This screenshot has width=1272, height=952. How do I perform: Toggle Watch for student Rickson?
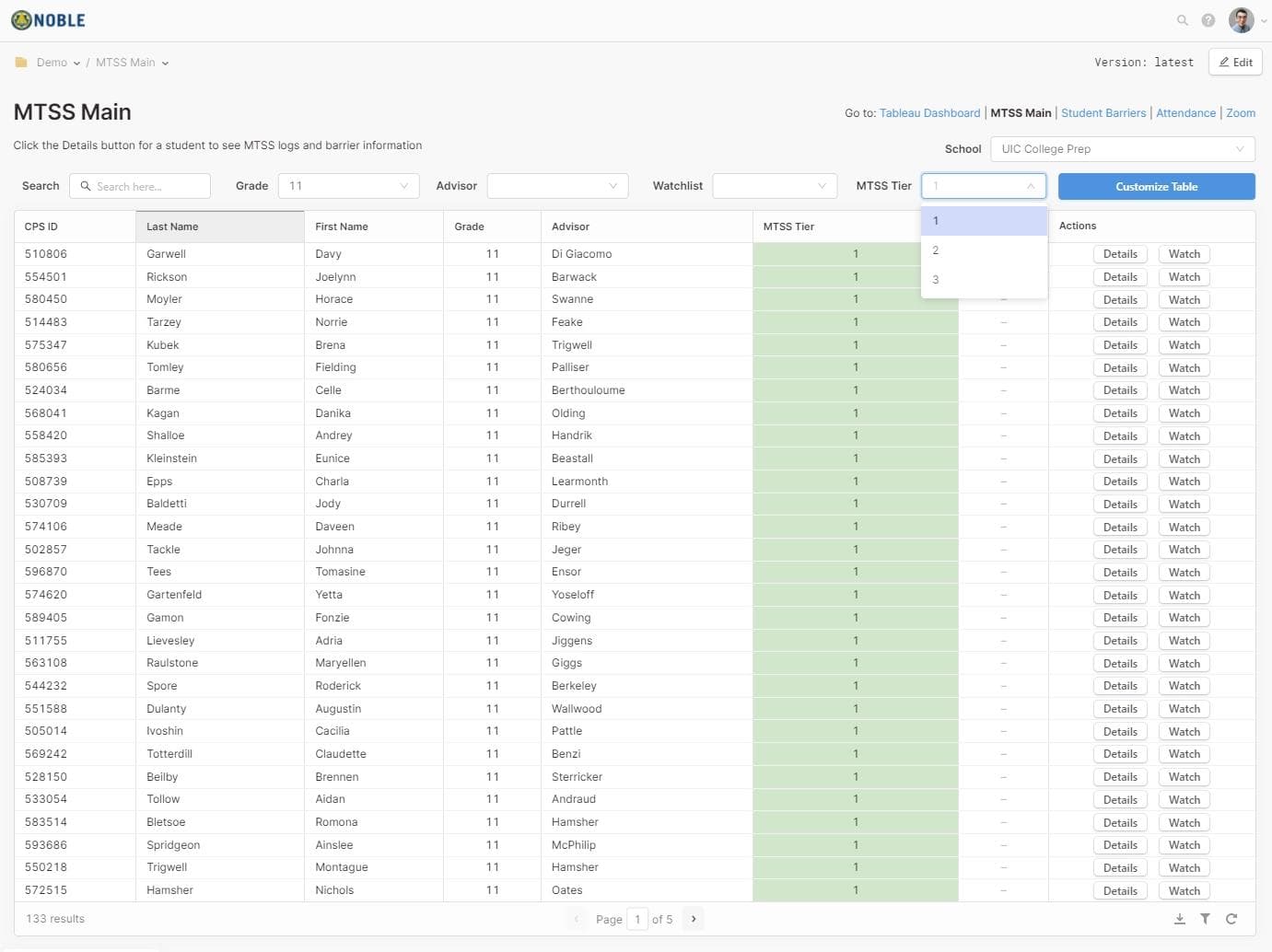click(x=1184, y=277)
